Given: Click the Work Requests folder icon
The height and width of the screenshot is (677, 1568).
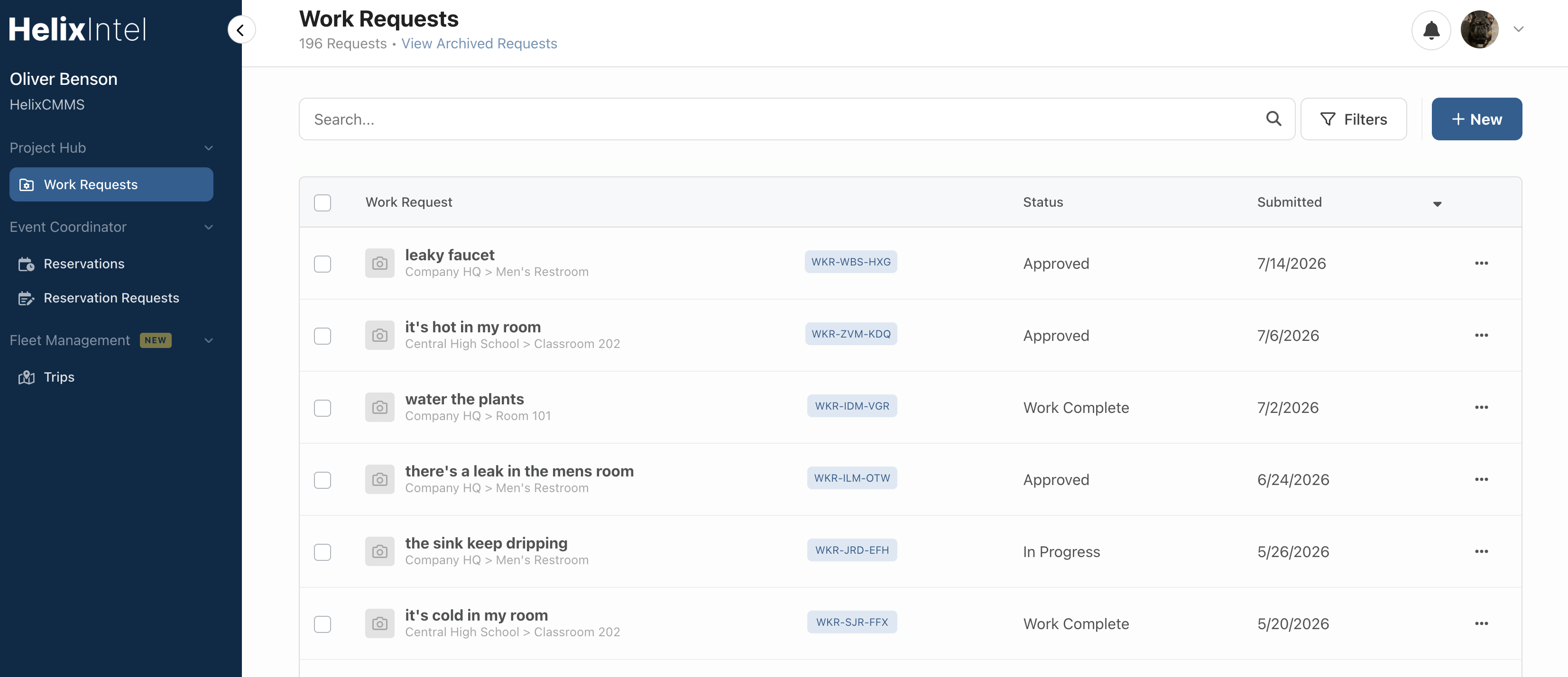Looking at the screenshot, I should (26, 184).
